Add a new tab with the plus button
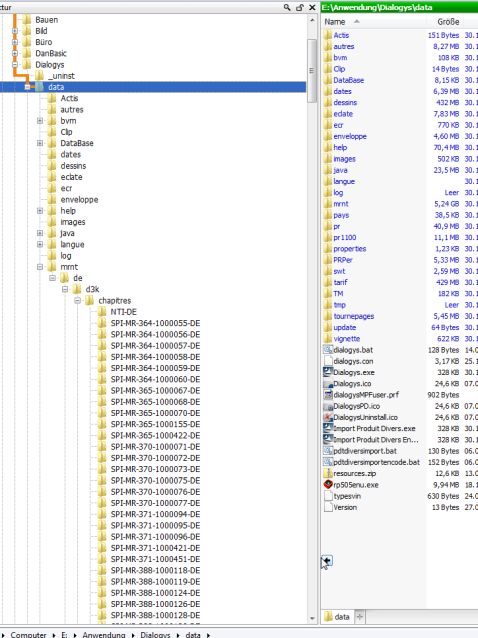 (x=360, y=617)
